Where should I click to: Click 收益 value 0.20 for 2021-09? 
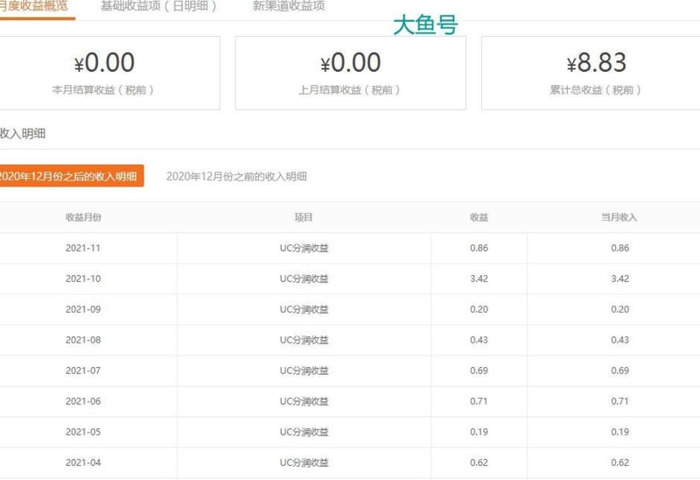coord(479,309)
